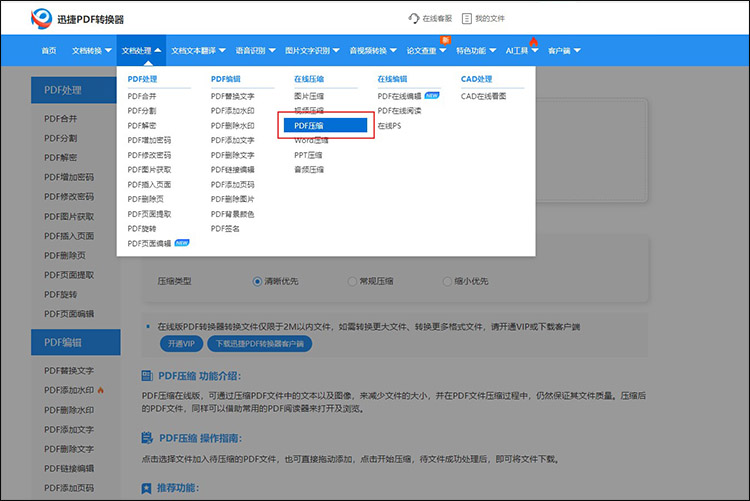Choose PPT压缩 in the dropdown menu
Image resolution: width=750 pixels, height=501 pixels.
[x=308, y=155]
